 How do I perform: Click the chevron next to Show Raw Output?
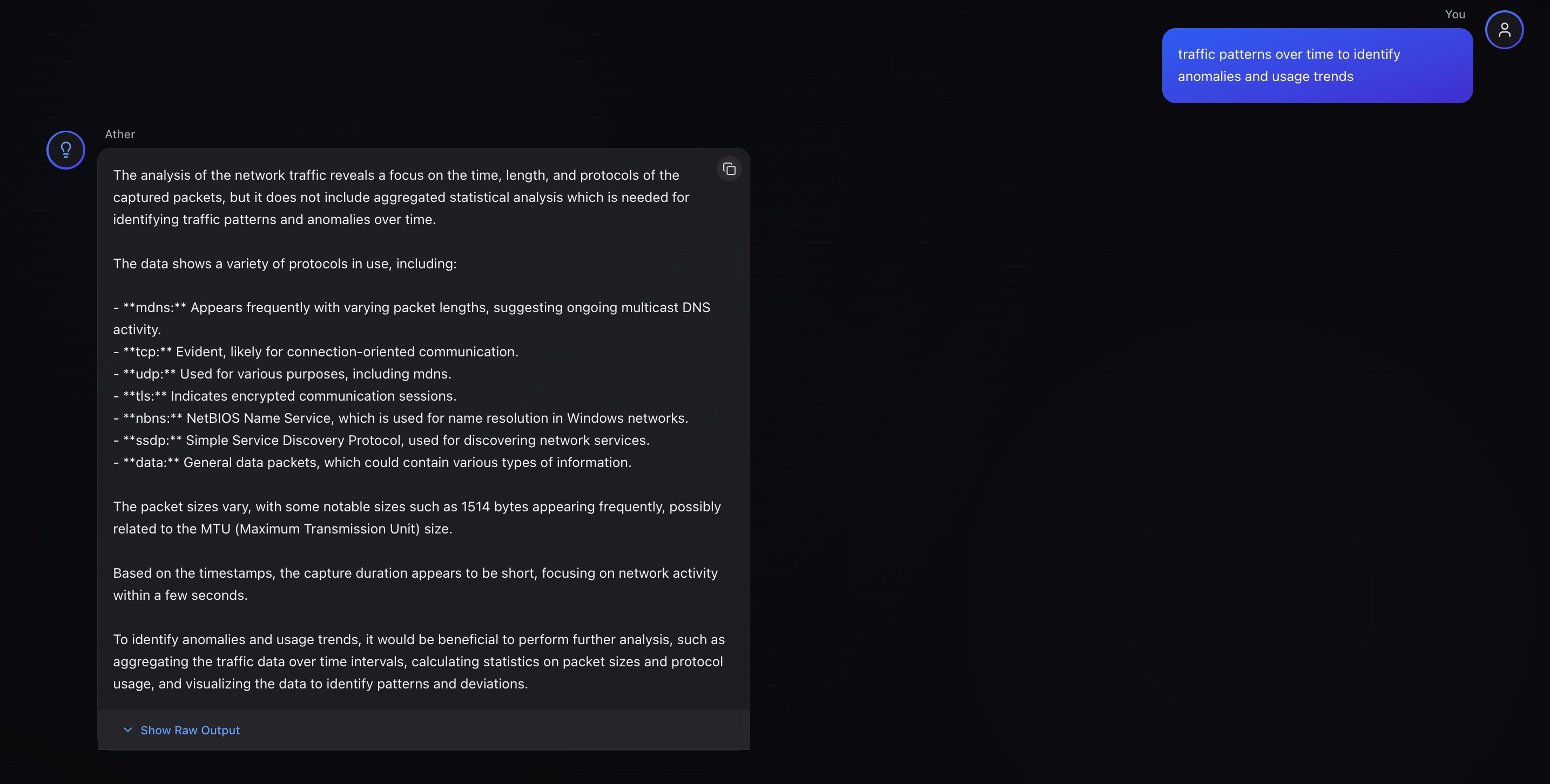click(x=127, y=730)
